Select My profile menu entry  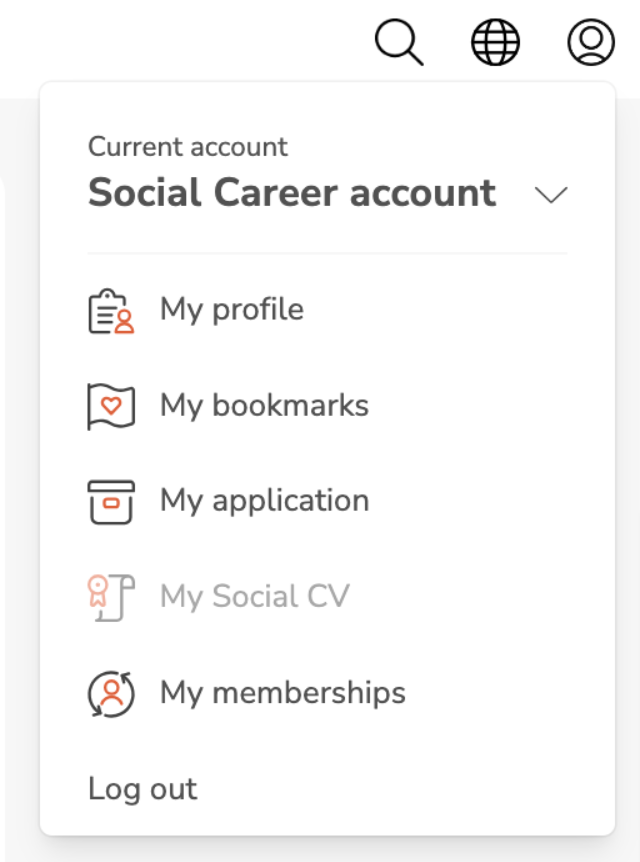coord(231,310)
